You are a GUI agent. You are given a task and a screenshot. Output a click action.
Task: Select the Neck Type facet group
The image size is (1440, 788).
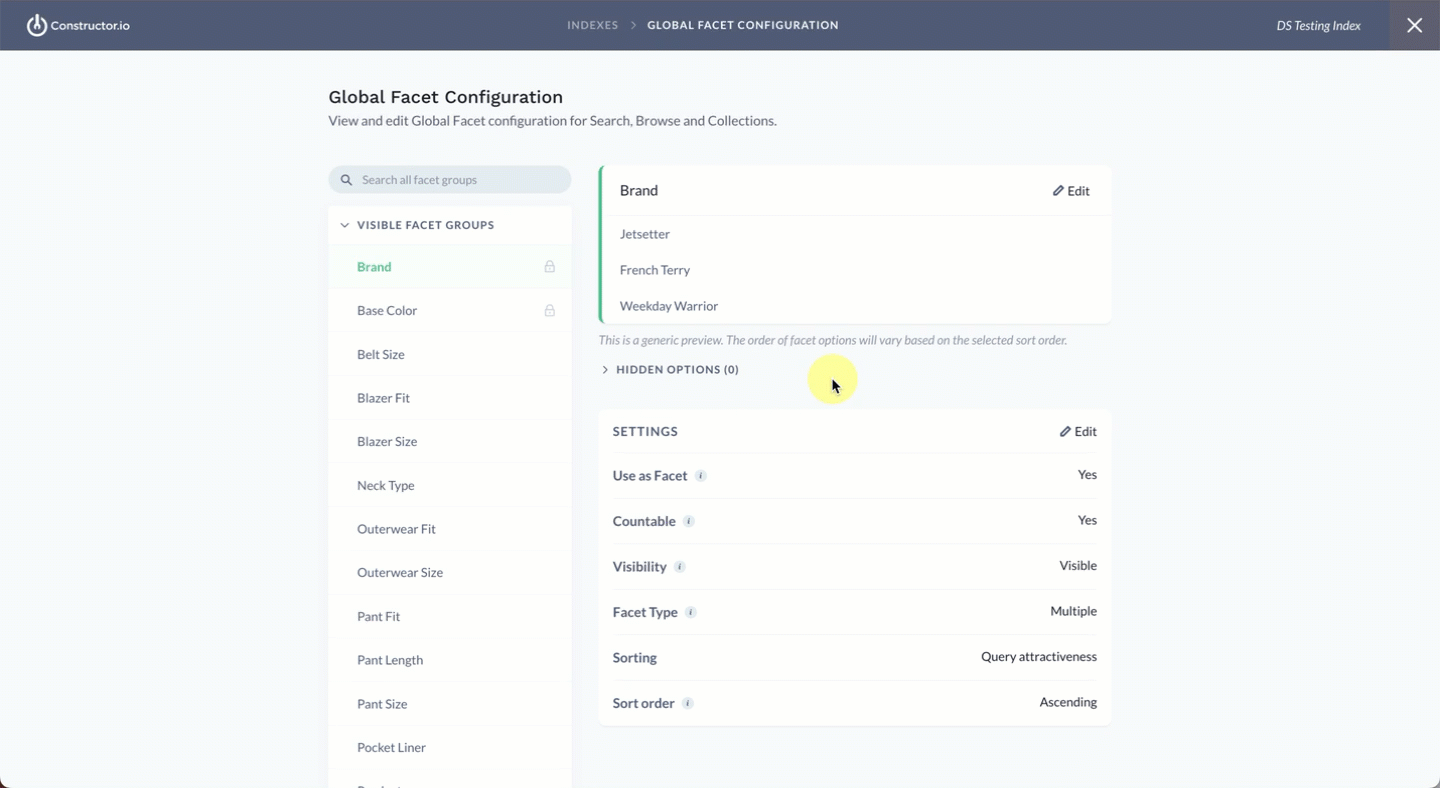450,485
